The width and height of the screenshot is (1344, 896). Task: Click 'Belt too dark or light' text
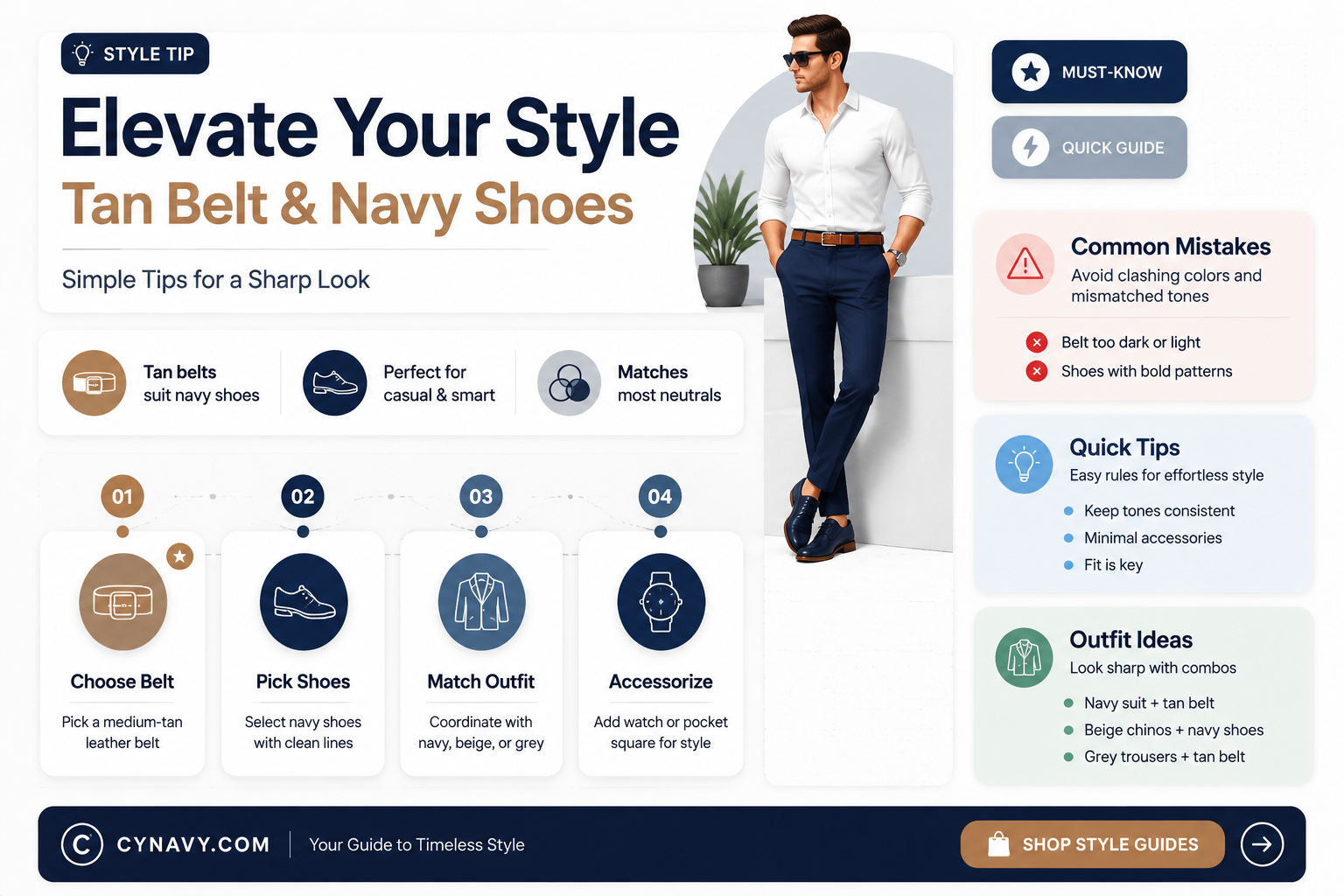coord(1130,342)
